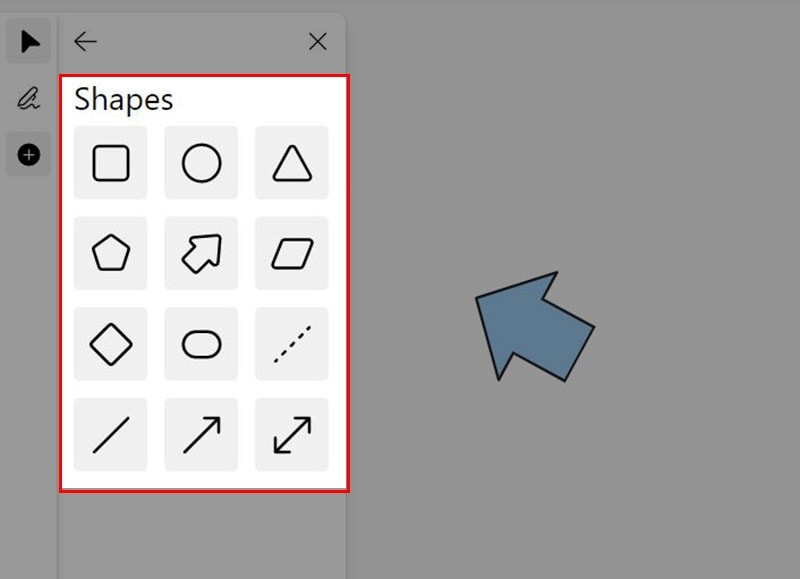Select the square shape
The width and height of the screenshot is (800, 579).
coord(111,163)
